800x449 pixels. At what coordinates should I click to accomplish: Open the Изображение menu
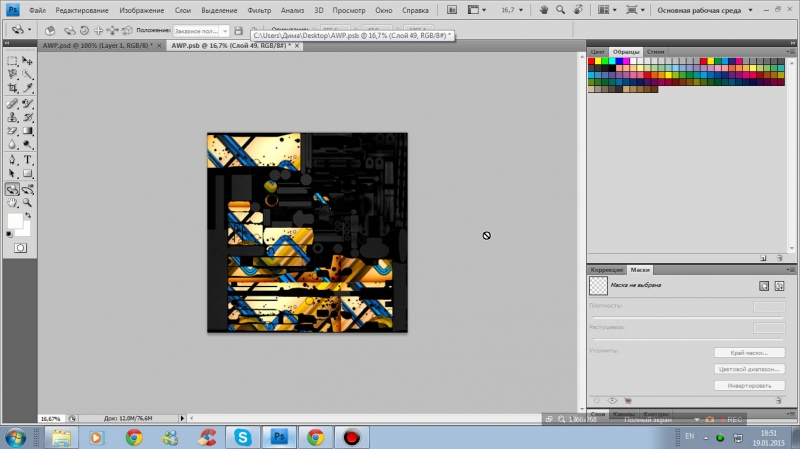coord(141,10)
